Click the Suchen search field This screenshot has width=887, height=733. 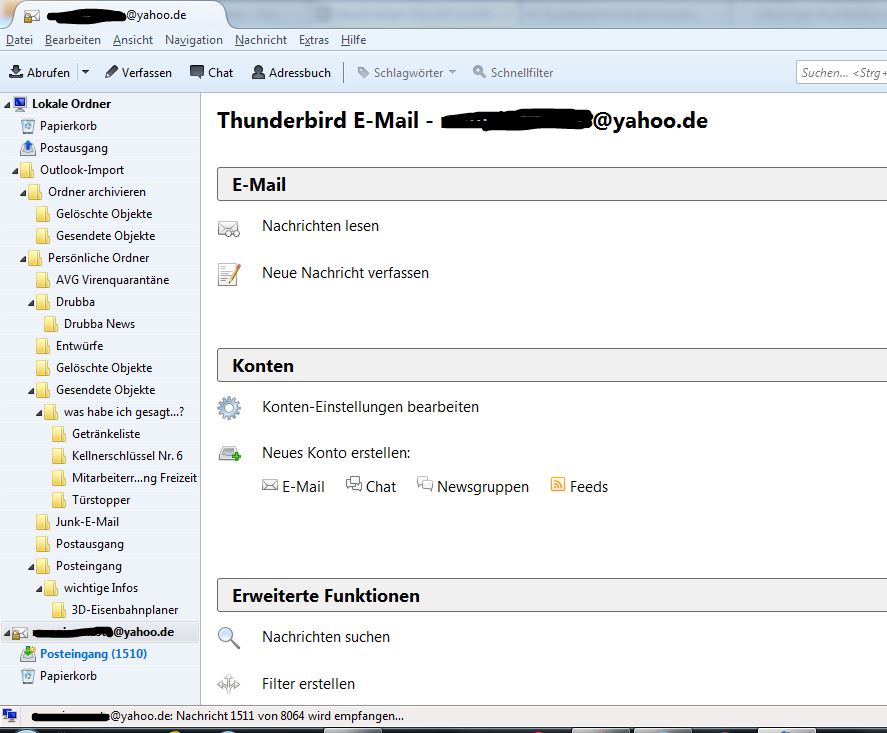click(x=841, y=72)
